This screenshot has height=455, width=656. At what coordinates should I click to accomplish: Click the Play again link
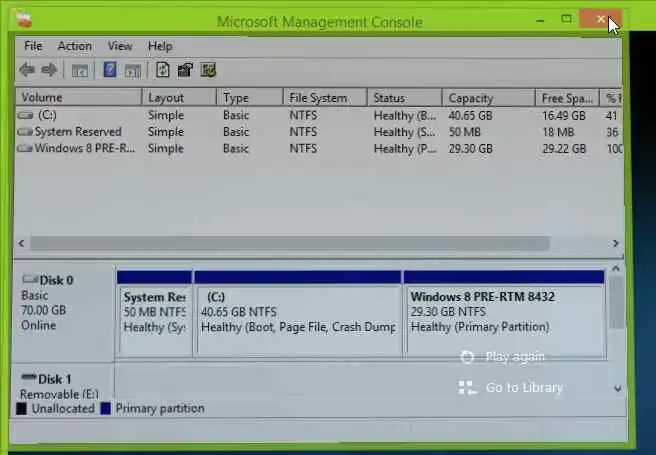point(515,357)
